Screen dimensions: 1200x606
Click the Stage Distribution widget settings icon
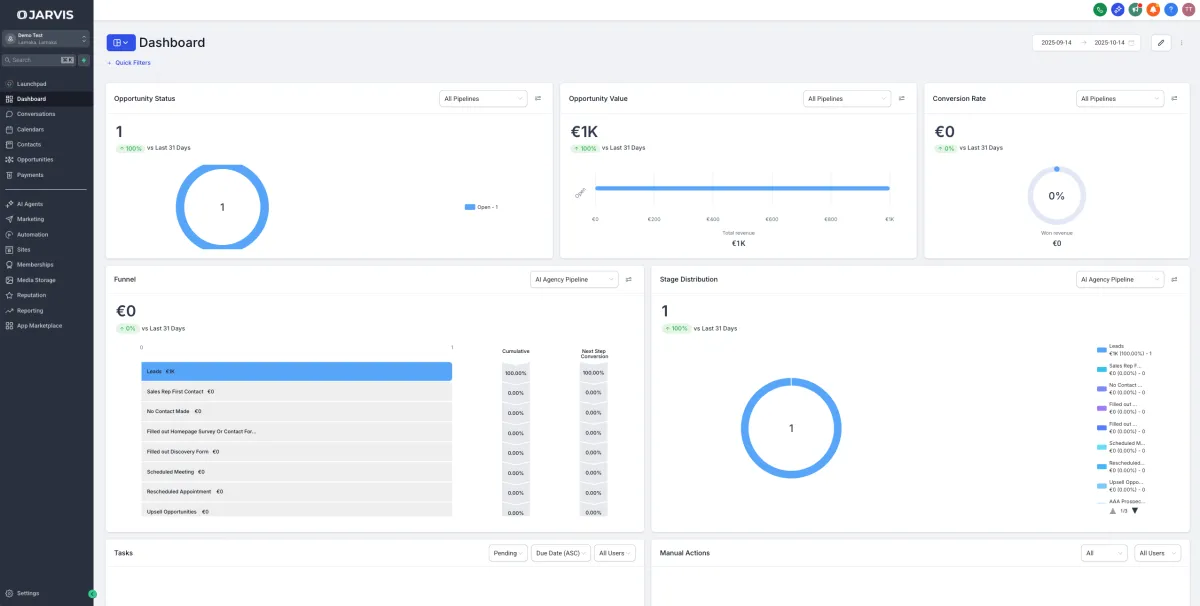click(1175, 280)
